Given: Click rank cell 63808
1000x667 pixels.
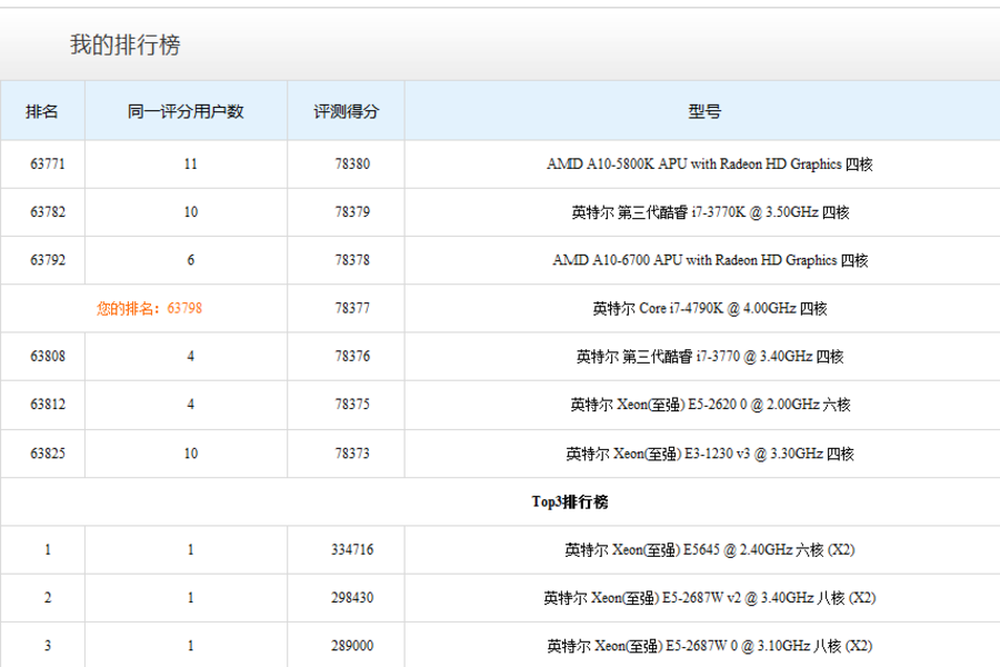Looking at the screenshot, I should (48, 356).
